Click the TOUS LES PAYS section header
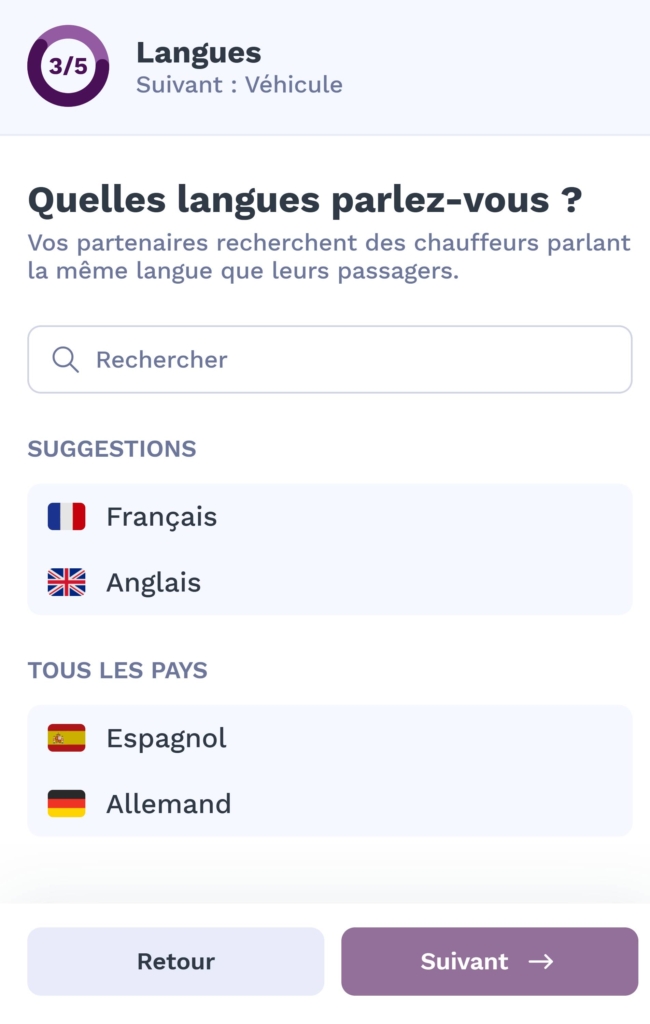The image size is (650, 1024). coord(117,670)
